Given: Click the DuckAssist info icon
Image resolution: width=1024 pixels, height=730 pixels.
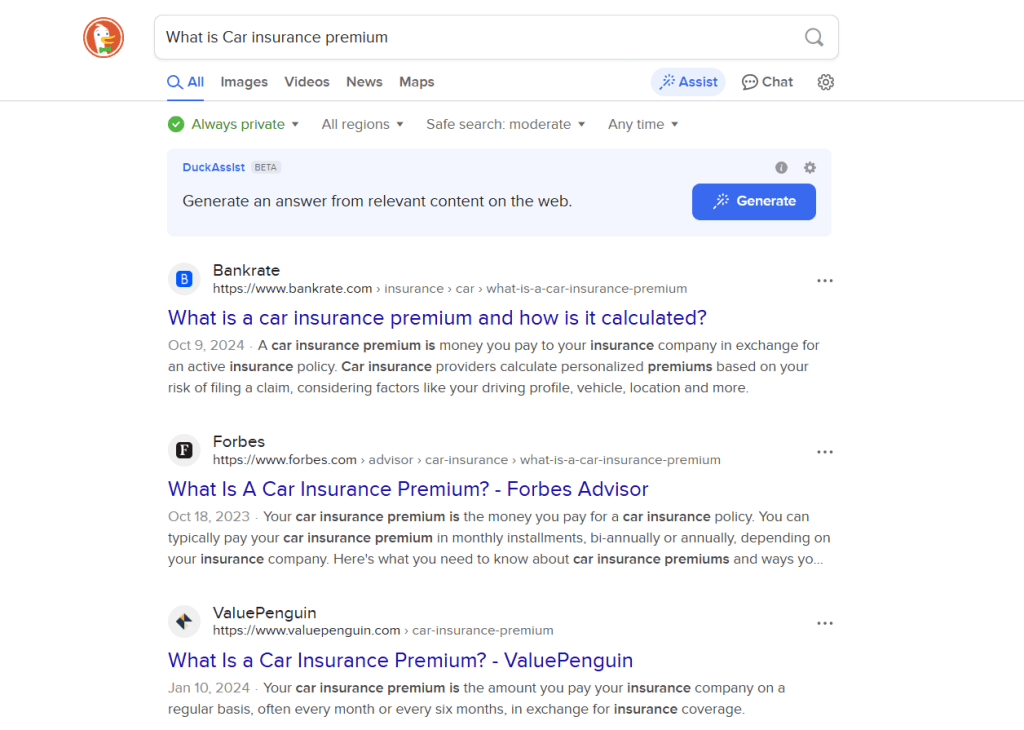Looking at the screenshot, I should [781, 167].
